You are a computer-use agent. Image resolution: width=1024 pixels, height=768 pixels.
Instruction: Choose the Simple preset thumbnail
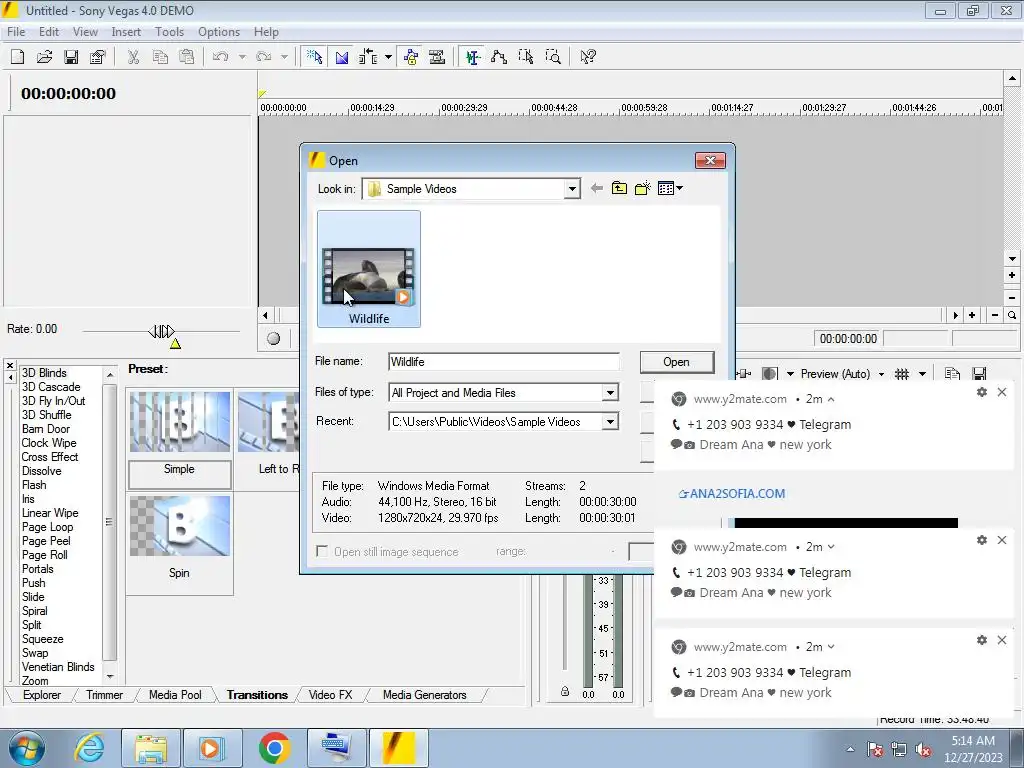[180, 423]
